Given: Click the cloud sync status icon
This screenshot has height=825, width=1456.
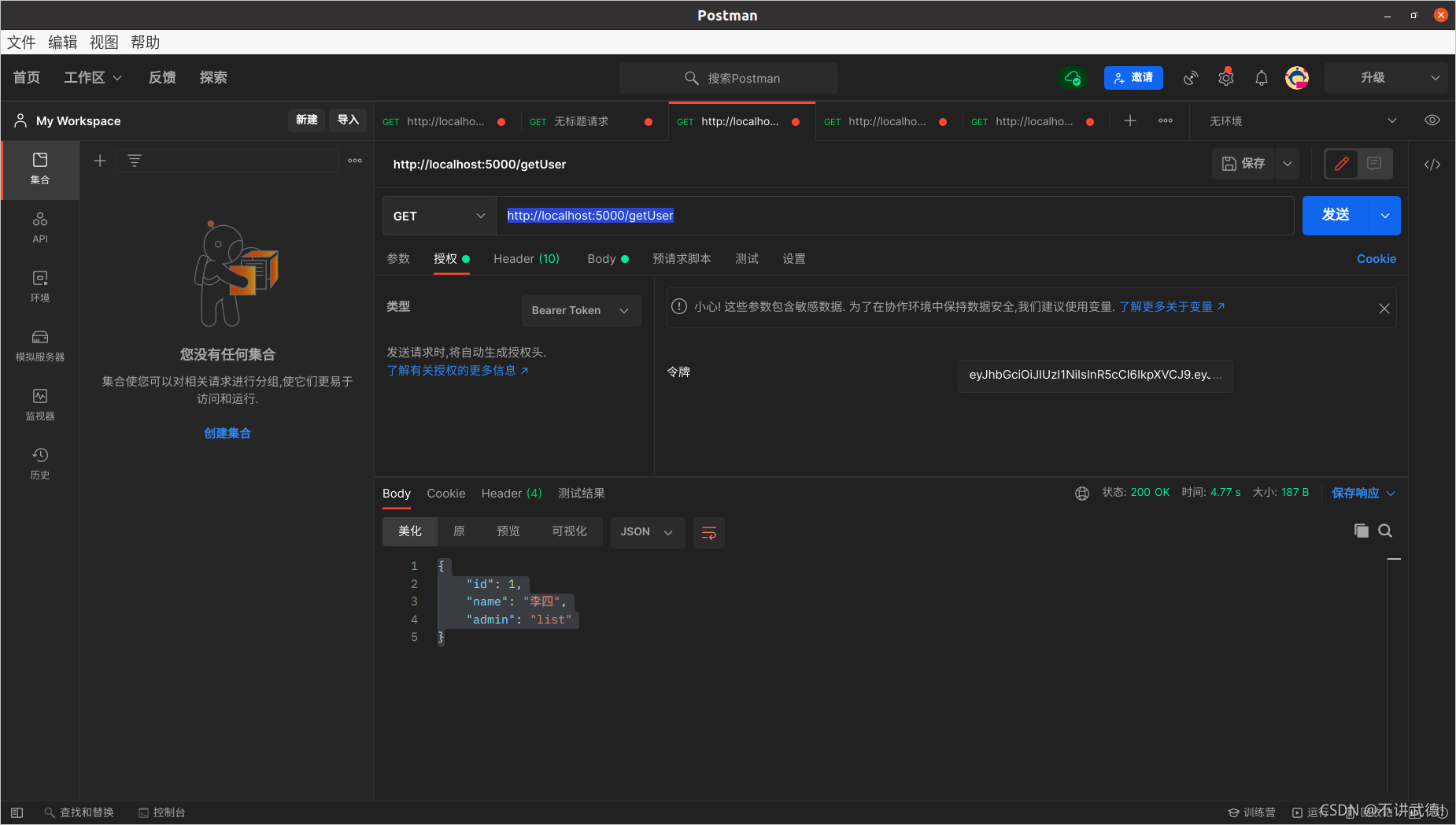Looking at the screenshot, I should click(x=1072, y=78).
